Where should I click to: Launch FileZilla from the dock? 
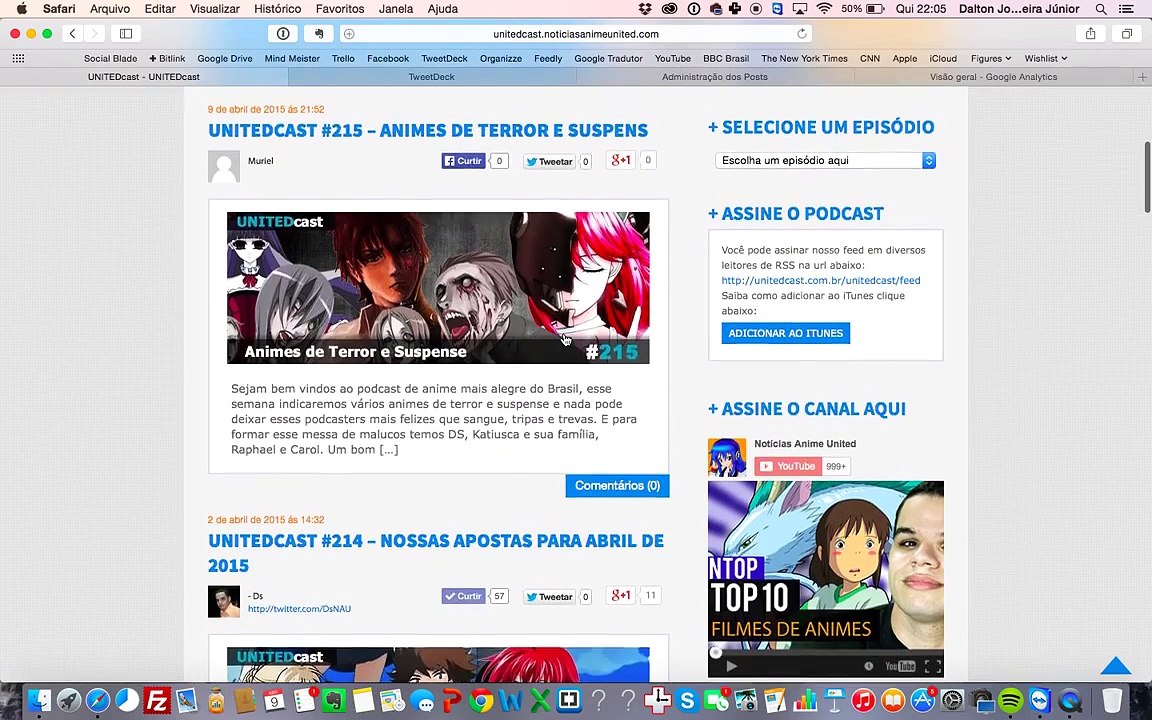click(157, 700)
